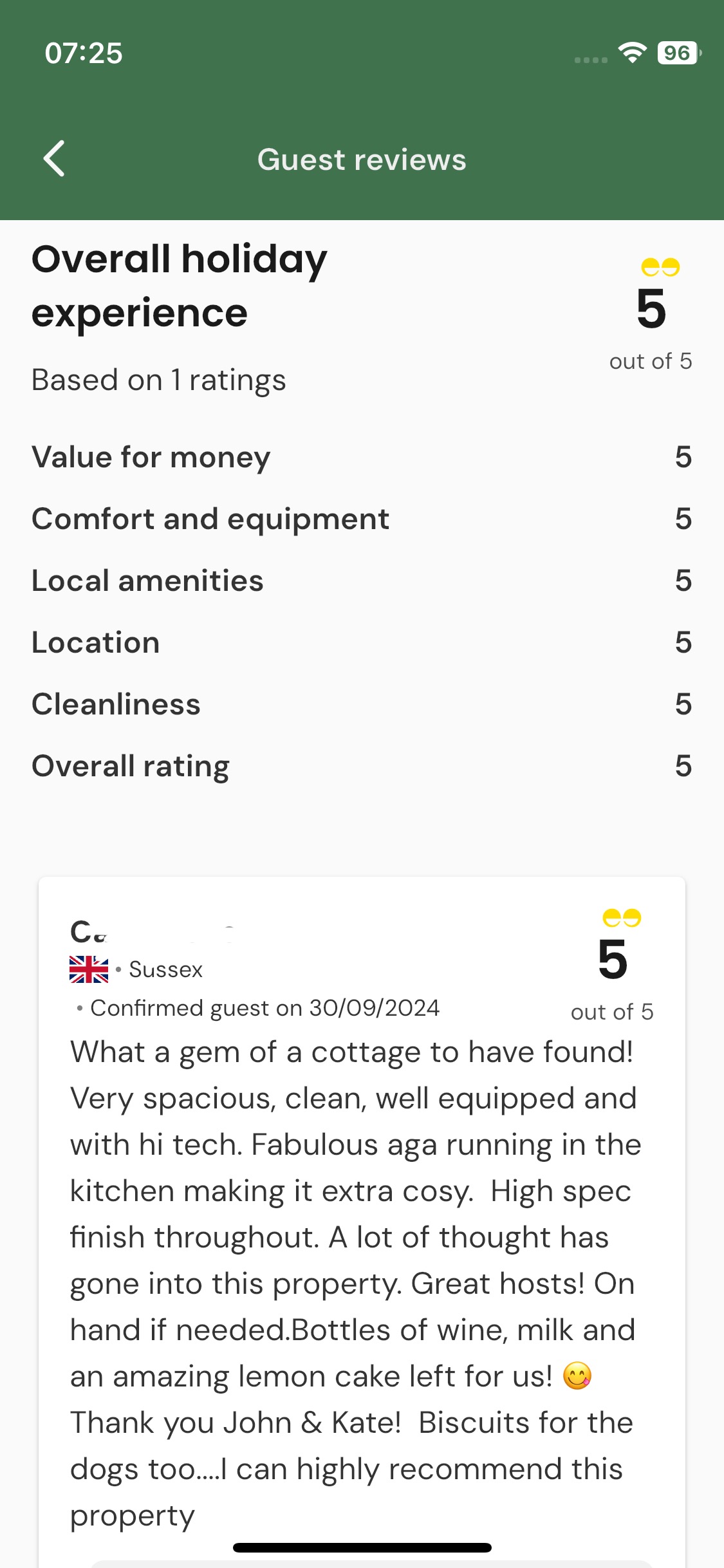Screen dimensions: 724x1568
Task: Tap the back chevron arrow
Action: tap(55, 158)
